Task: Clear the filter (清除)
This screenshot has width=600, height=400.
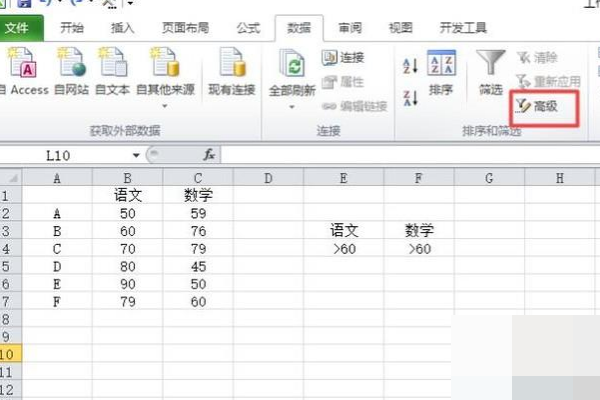Action: (x=537, y=58)
